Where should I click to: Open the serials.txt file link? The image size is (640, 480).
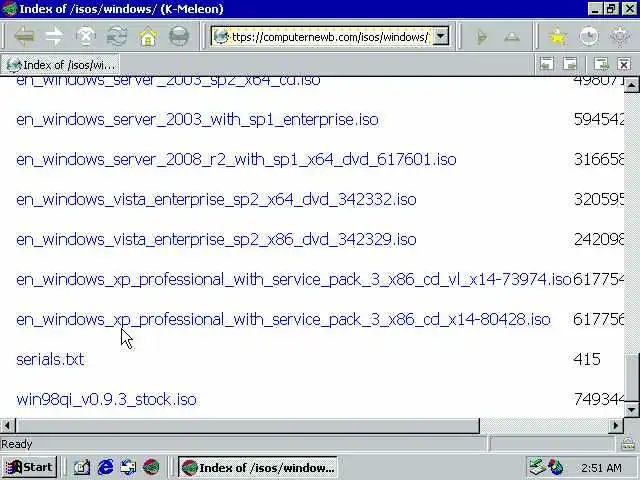[50, 360]
